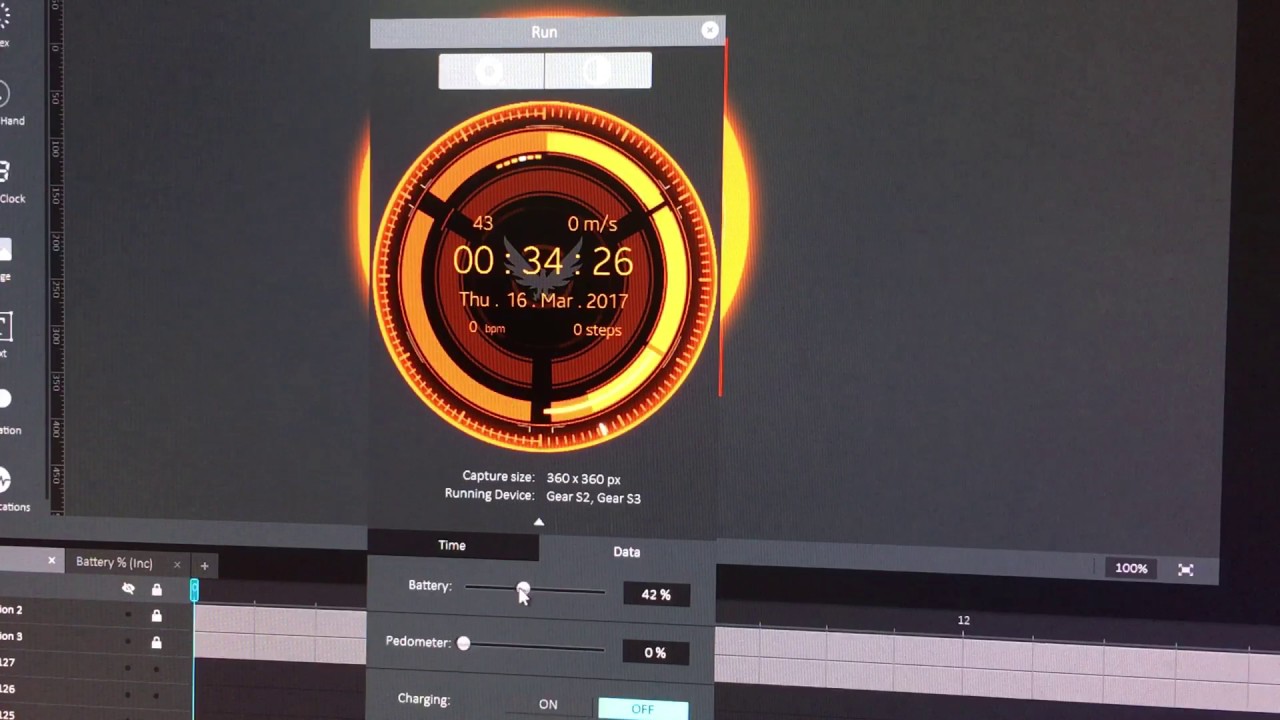Image resolution: width=1280 pixels, height=720 pixels.
Task: Click the Battery 42 % value field
Action: pyautogui.click(x=656, y=594)
